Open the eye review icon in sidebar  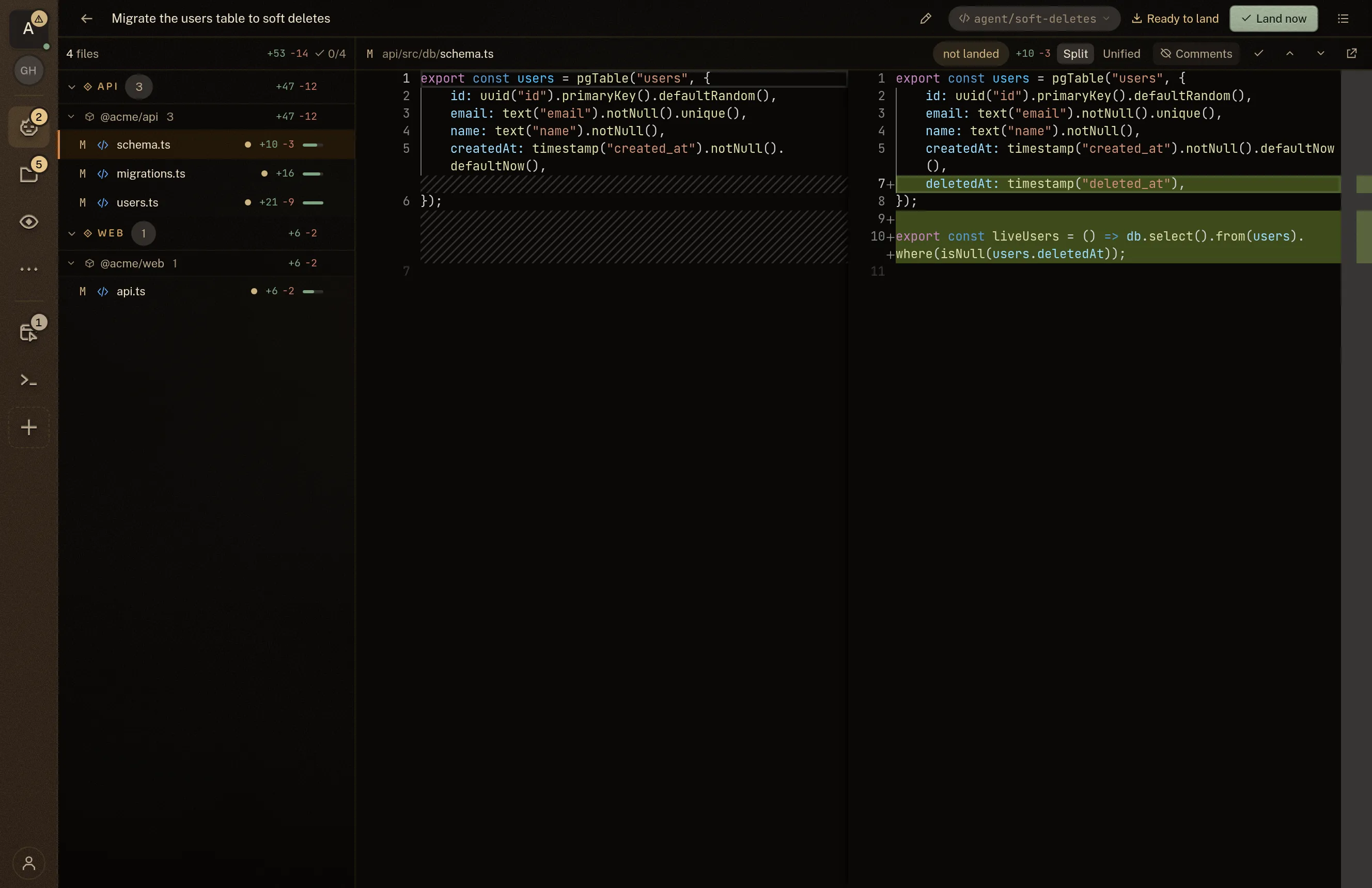click(28, 222)
